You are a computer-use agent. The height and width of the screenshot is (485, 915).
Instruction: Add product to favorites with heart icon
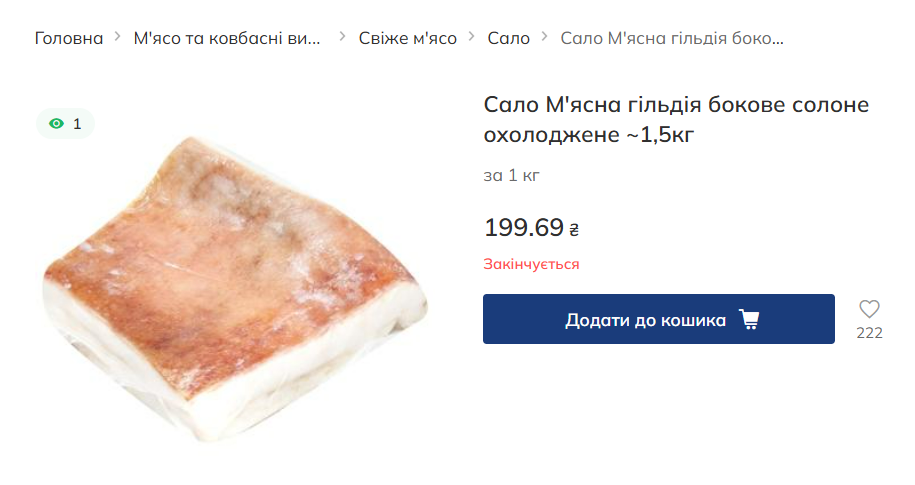[x=869, y=309]
